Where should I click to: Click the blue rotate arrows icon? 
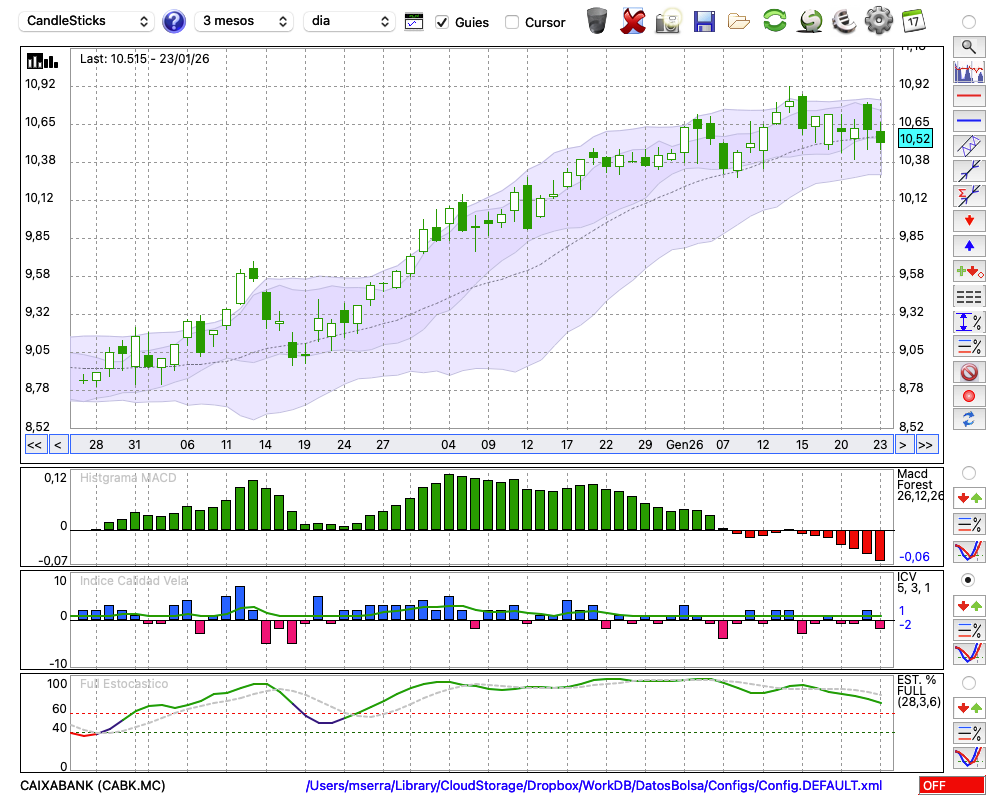pos(969,420)
